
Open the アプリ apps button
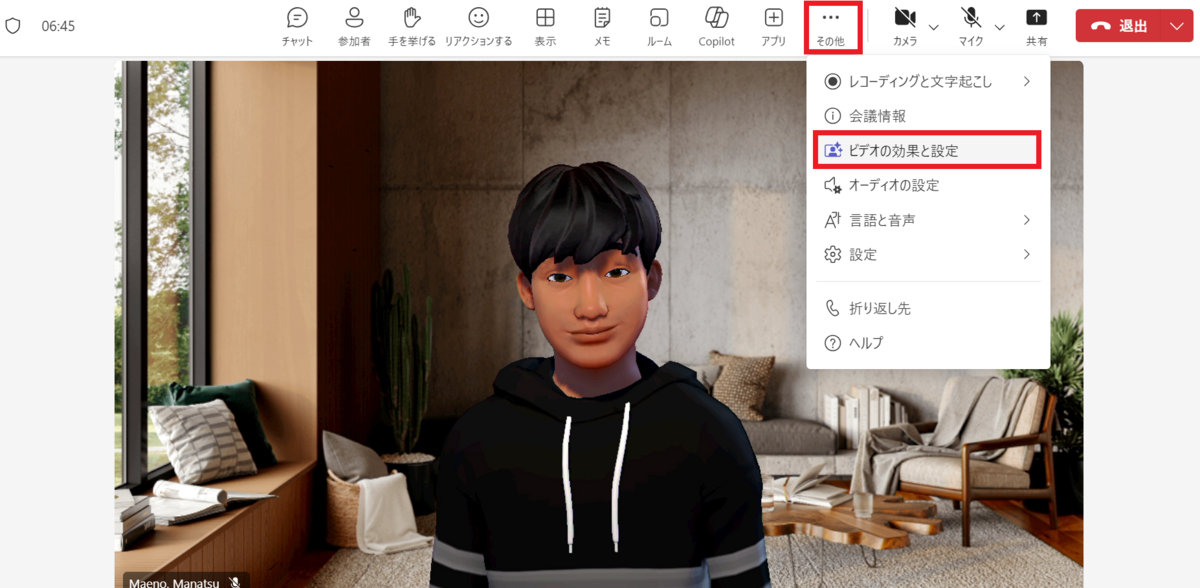click(x=773, y=27)
